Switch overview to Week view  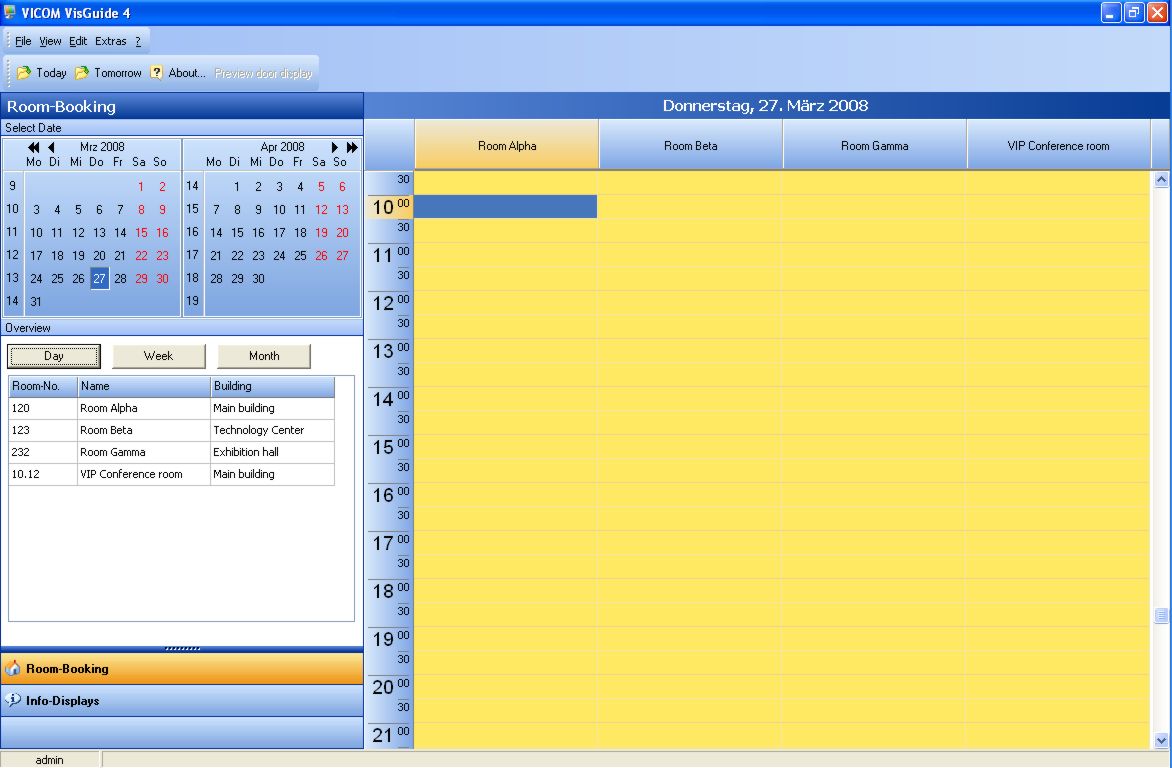(158, 356)
